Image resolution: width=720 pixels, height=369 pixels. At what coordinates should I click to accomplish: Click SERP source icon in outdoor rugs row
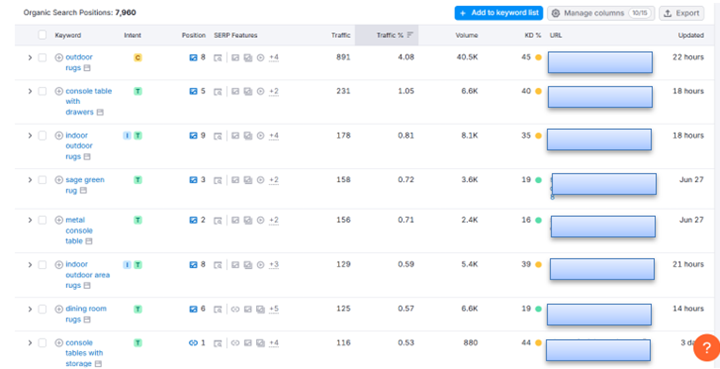tap(218, 58)
